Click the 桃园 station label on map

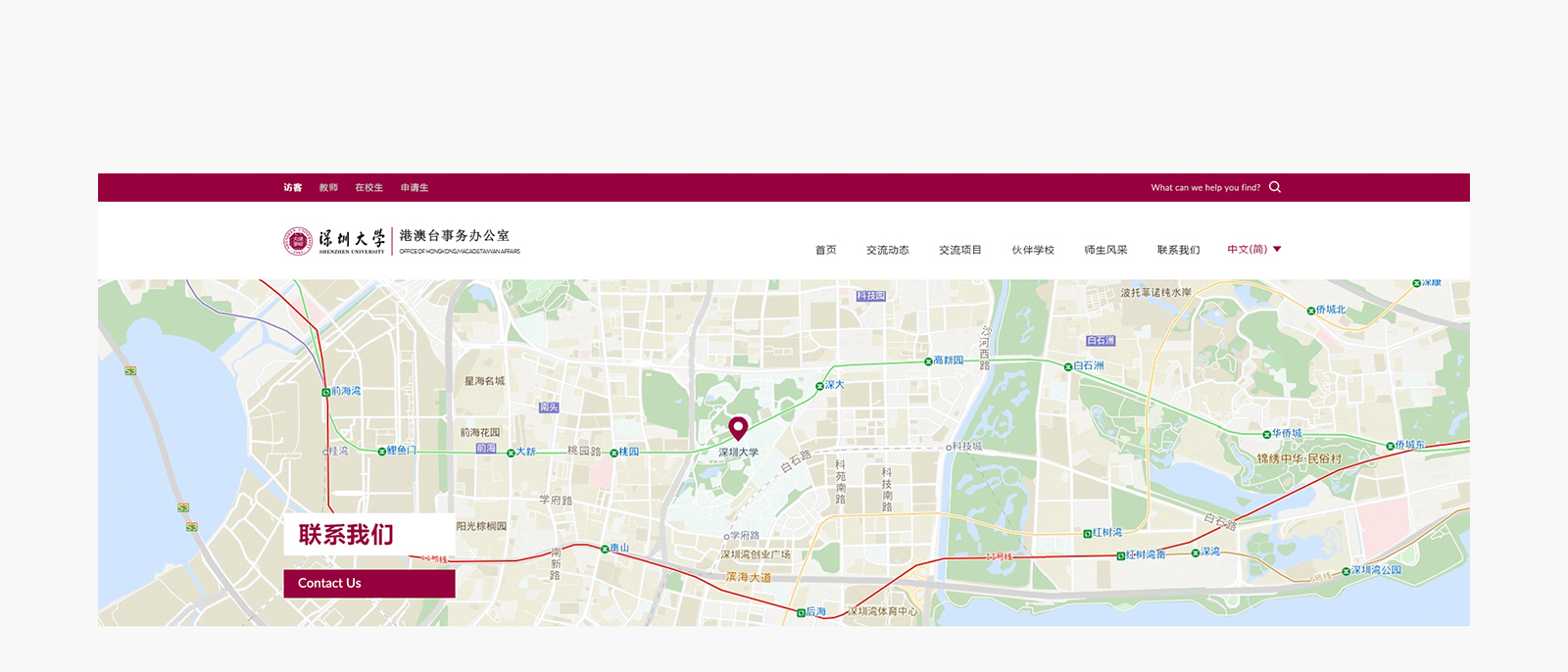(629, 452)
